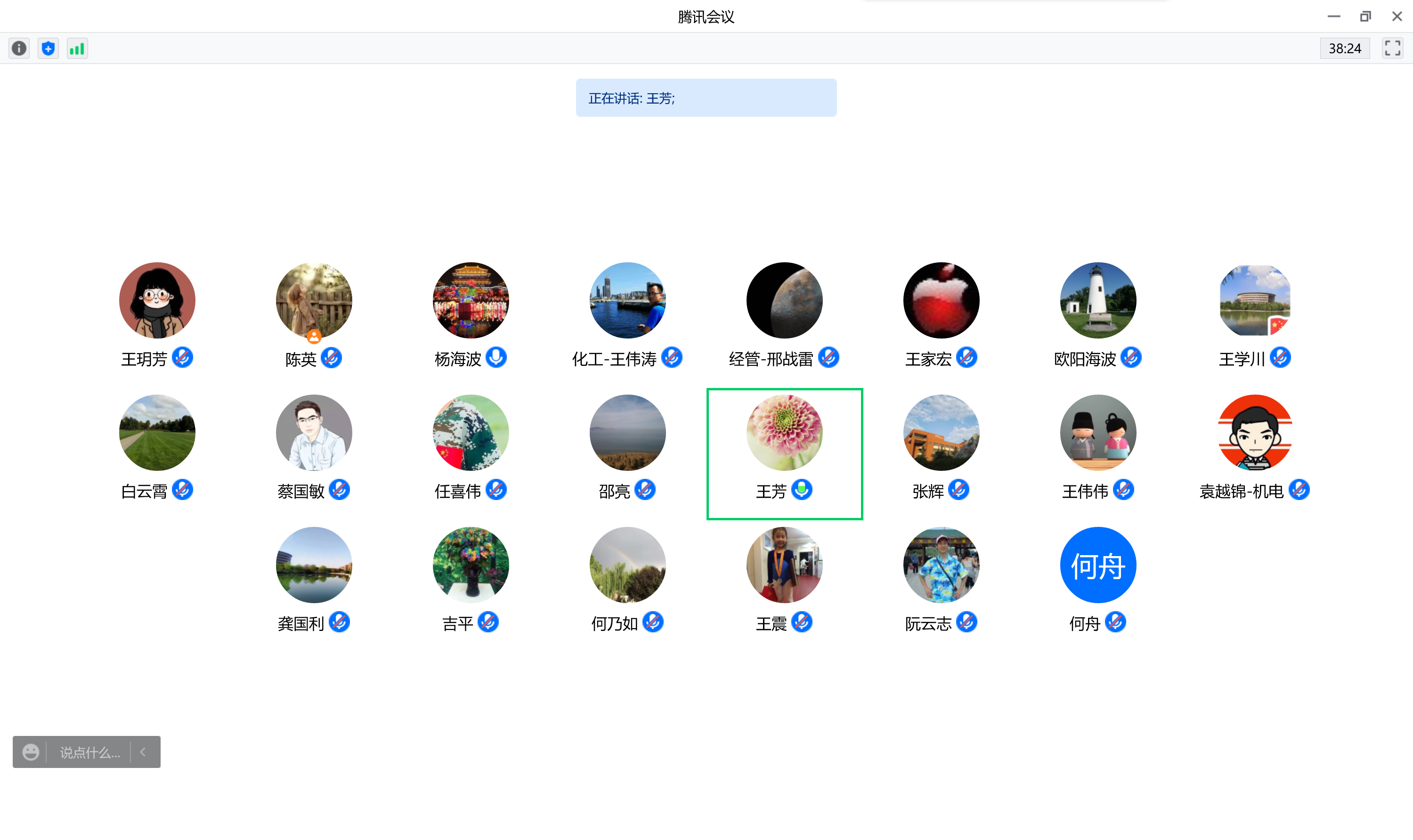
Task: Select 何舟's blue text avatar
Action: point(1098,565)
